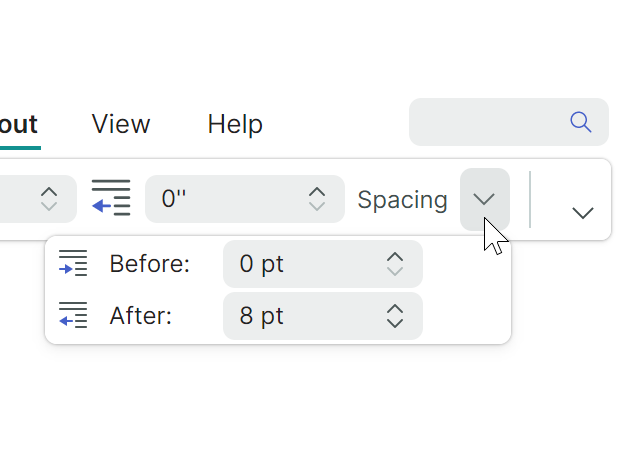620x466 pixels.
Task: Collapse the Spacing dropdown chevron
Action: [x=485, y=199]
